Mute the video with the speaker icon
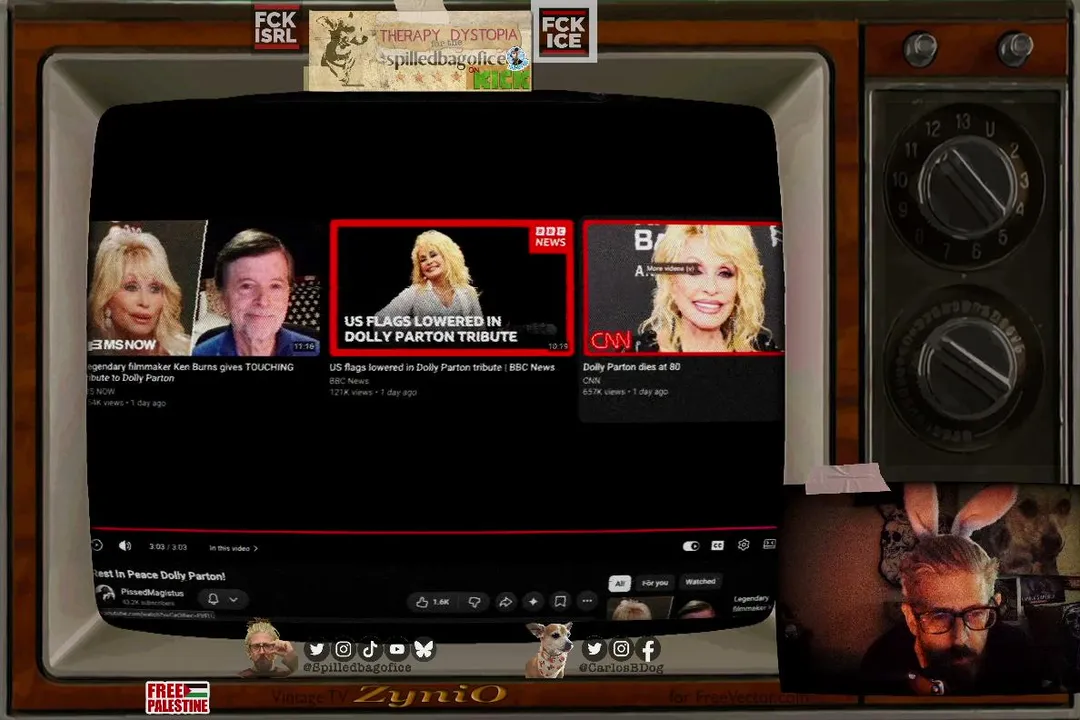The width and height of the screenshot is (1080, 720). click(125, 546)
